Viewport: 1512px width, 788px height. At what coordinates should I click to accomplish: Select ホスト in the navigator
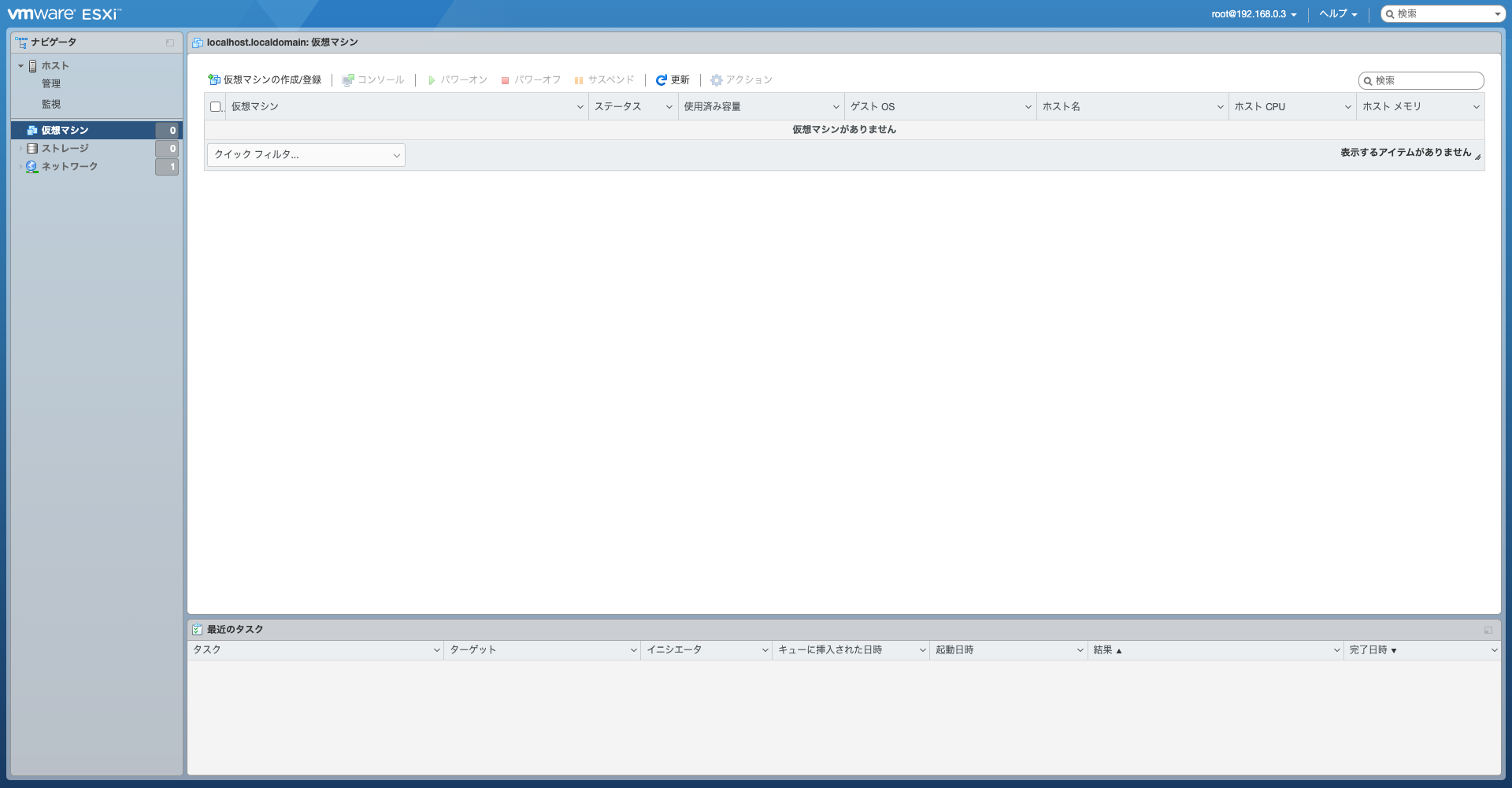pos(55,66)
